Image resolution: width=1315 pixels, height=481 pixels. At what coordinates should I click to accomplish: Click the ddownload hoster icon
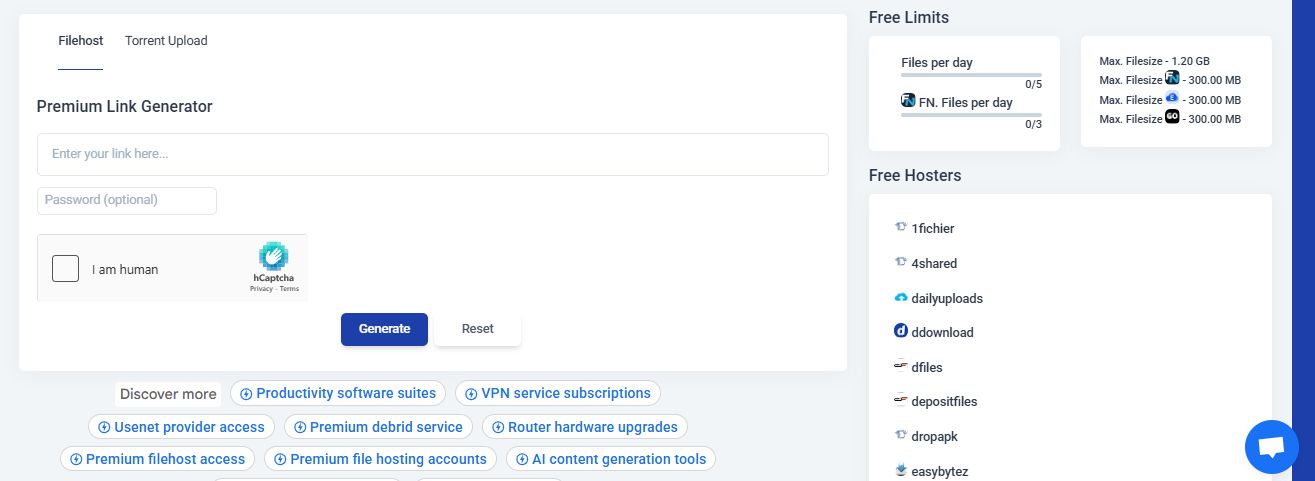point(901,331)
